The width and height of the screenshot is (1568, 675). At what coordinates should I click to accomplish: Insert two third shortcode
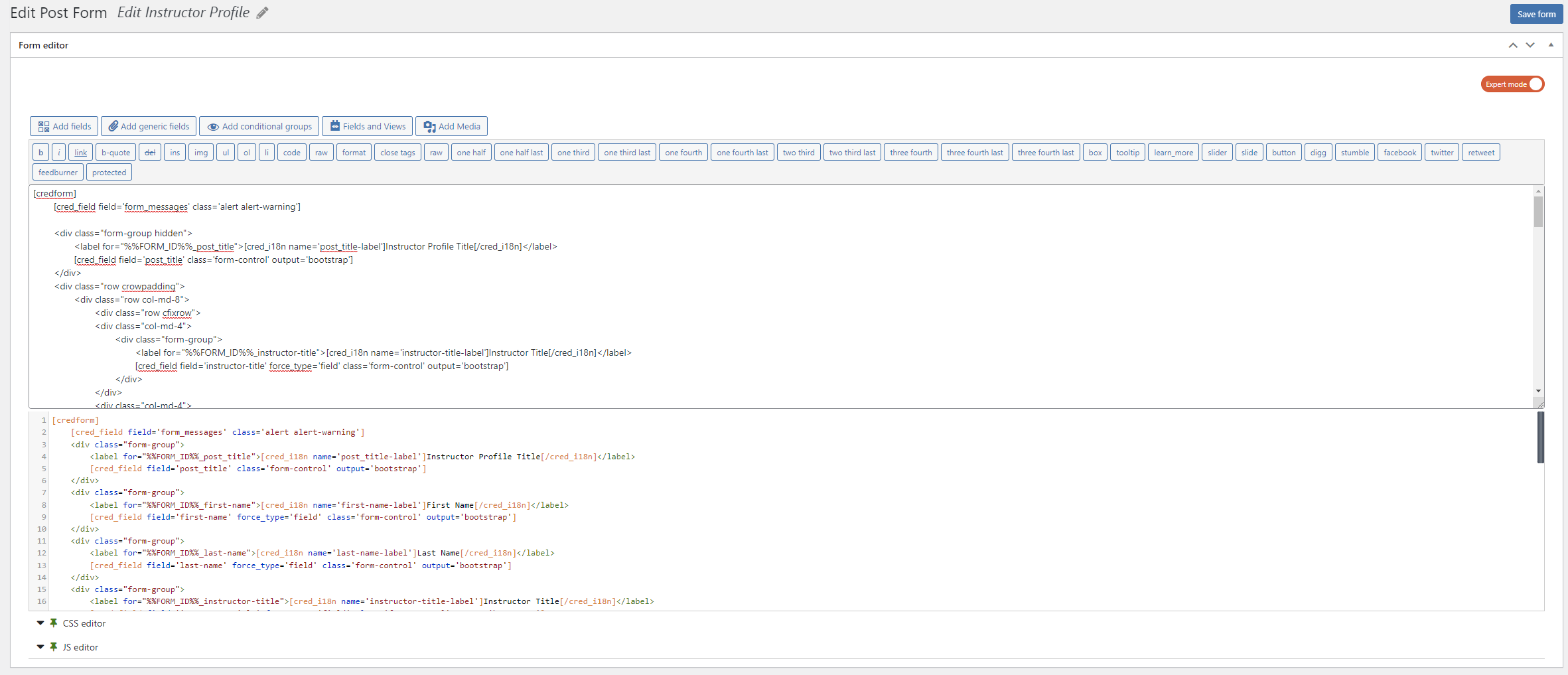coord(799,153)
